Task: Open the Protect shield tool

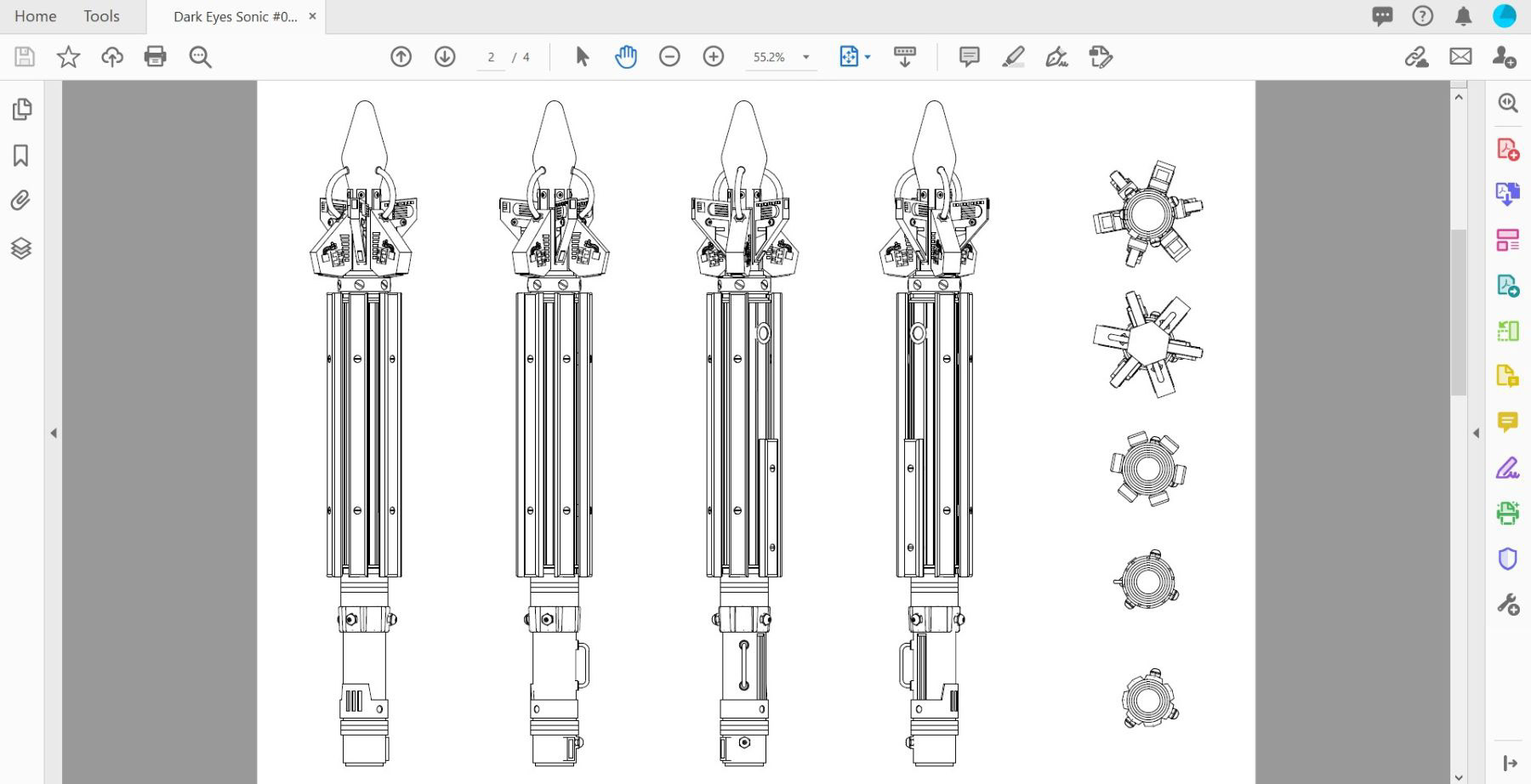Action: (x=1508, y=559)
